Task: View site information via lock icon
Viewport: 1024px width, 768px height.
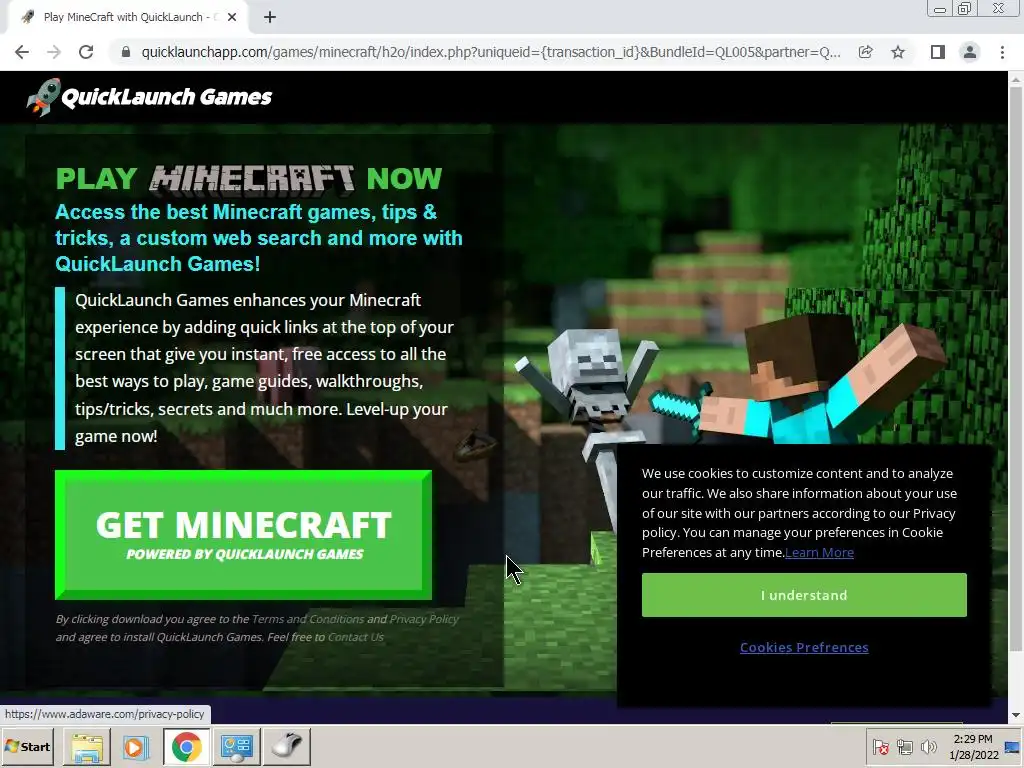Action: tap(126, 52)
